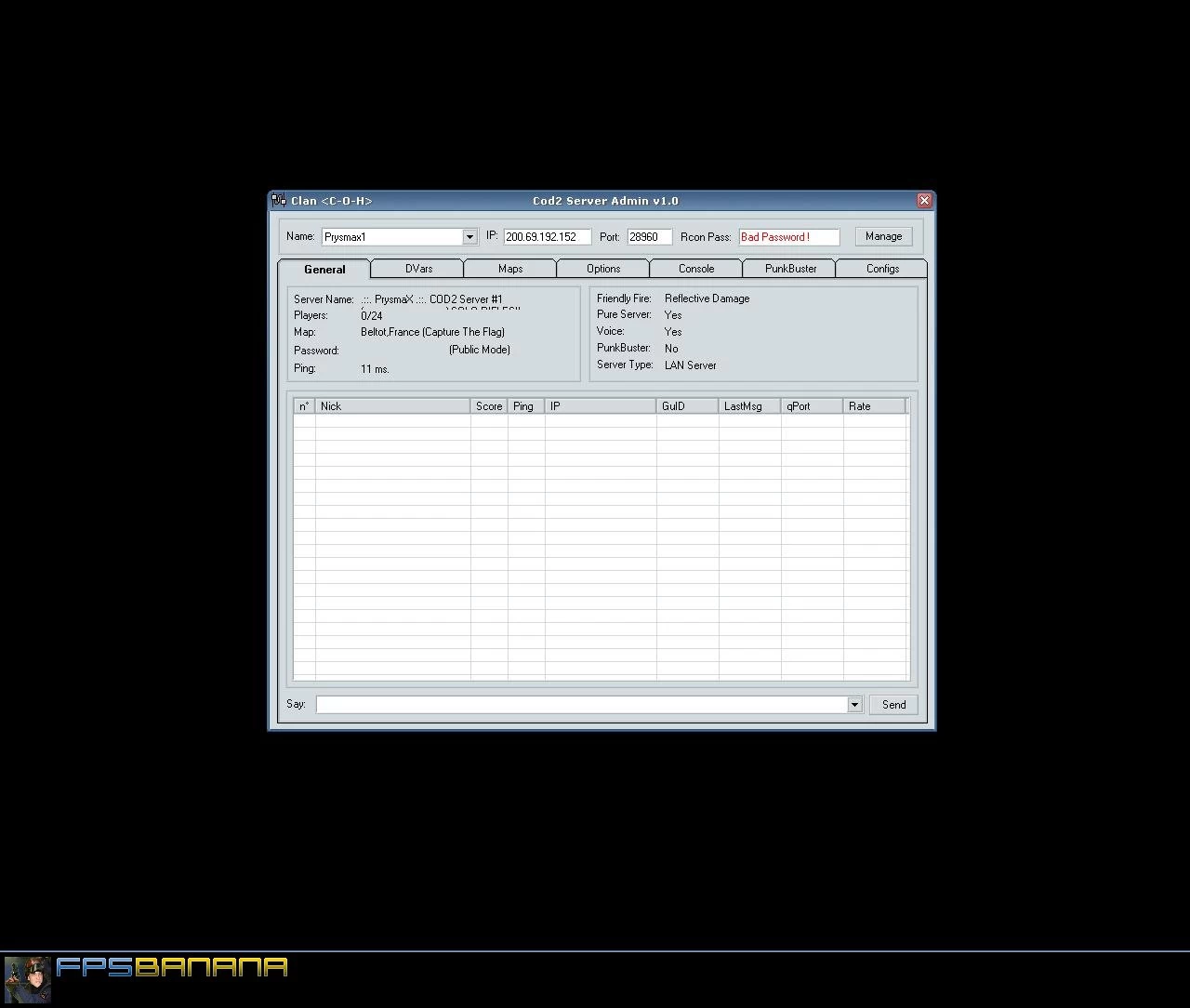
Task: Click the '11 ms.' ping value
Action: (375, 369)
